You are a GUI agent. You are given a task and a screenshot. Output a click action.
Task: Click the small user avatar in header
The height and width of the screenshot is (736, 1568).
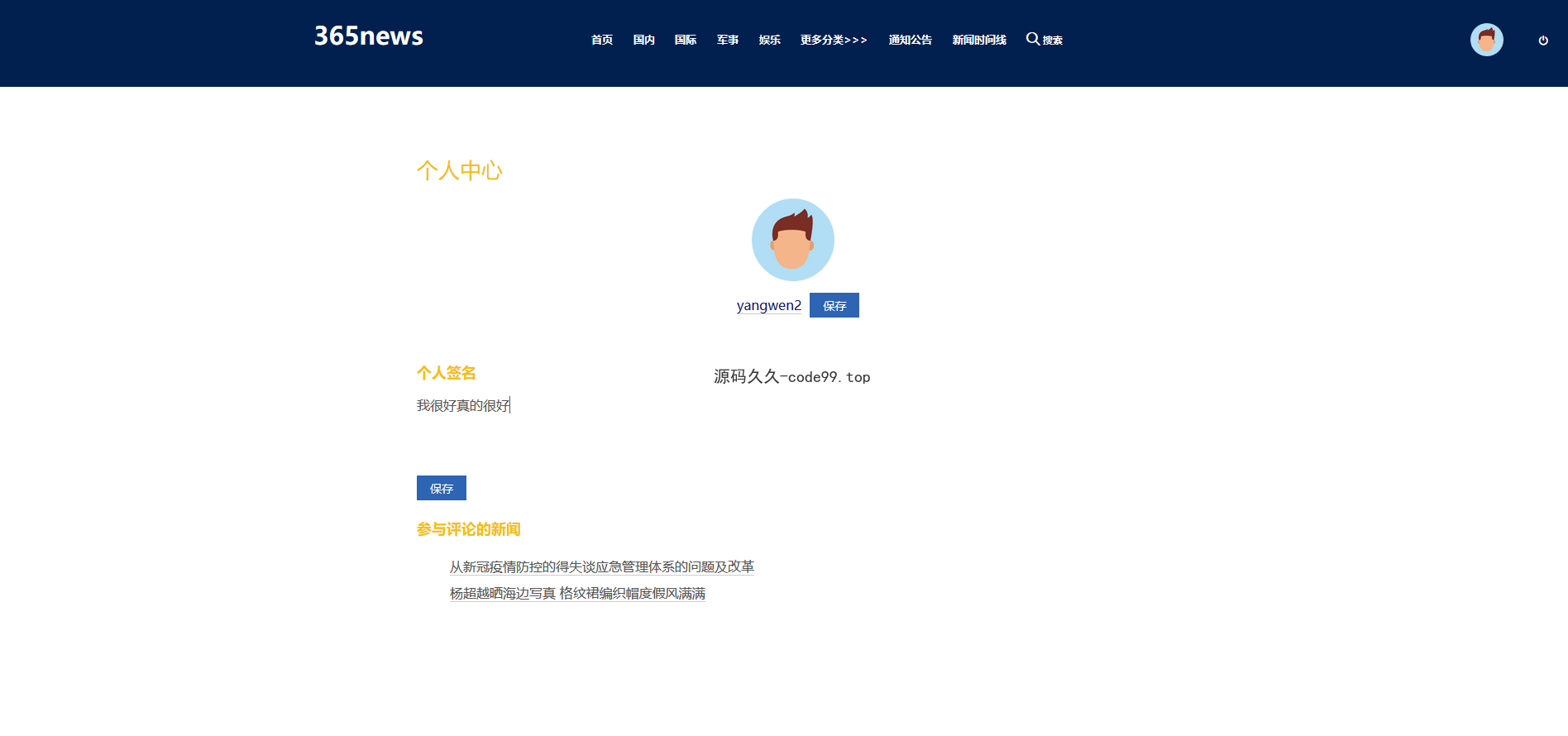(x=1486, y=40)
